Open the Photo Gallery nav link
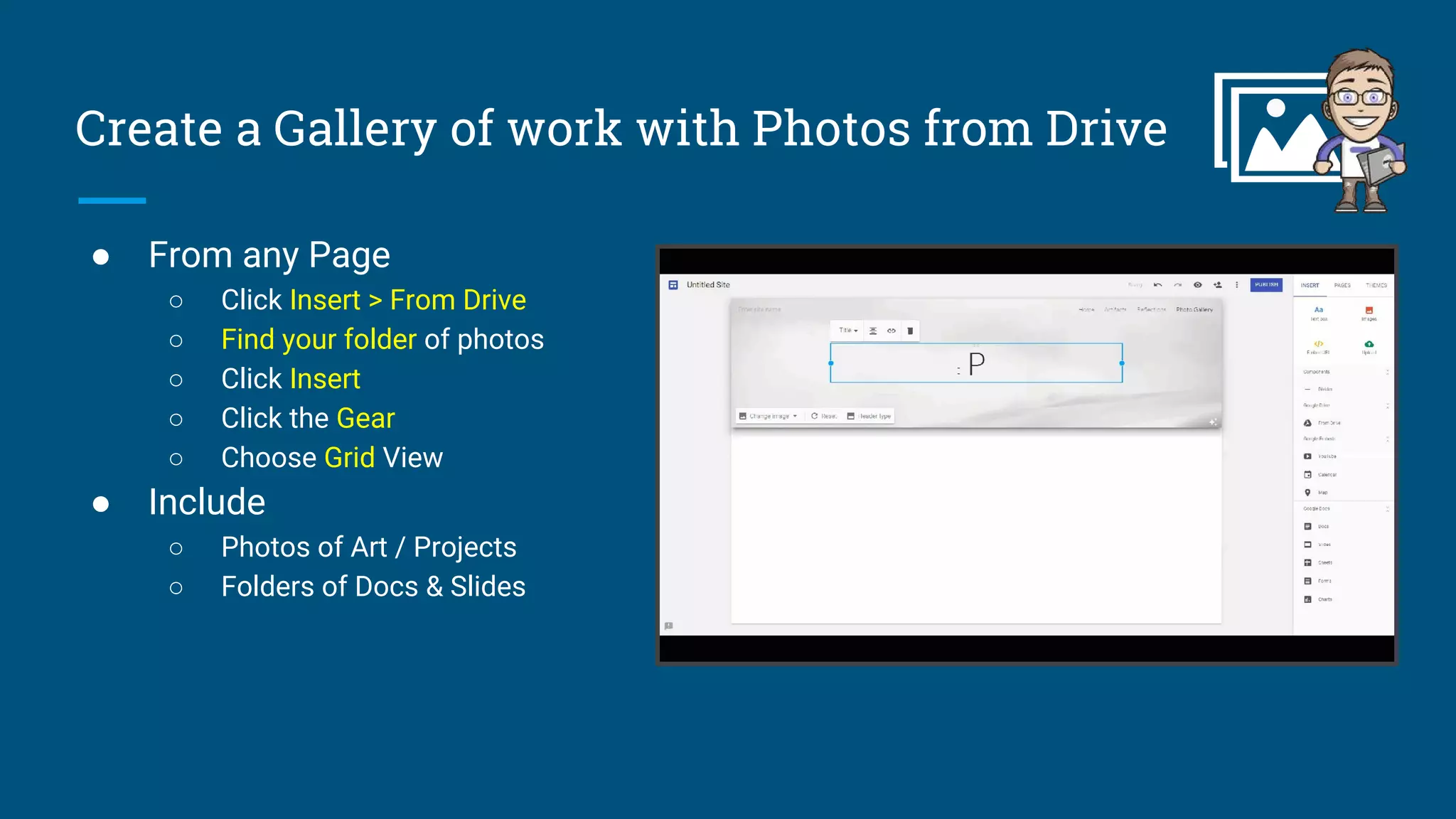This screenshot has width=1456, height=819. point(1194,310)
